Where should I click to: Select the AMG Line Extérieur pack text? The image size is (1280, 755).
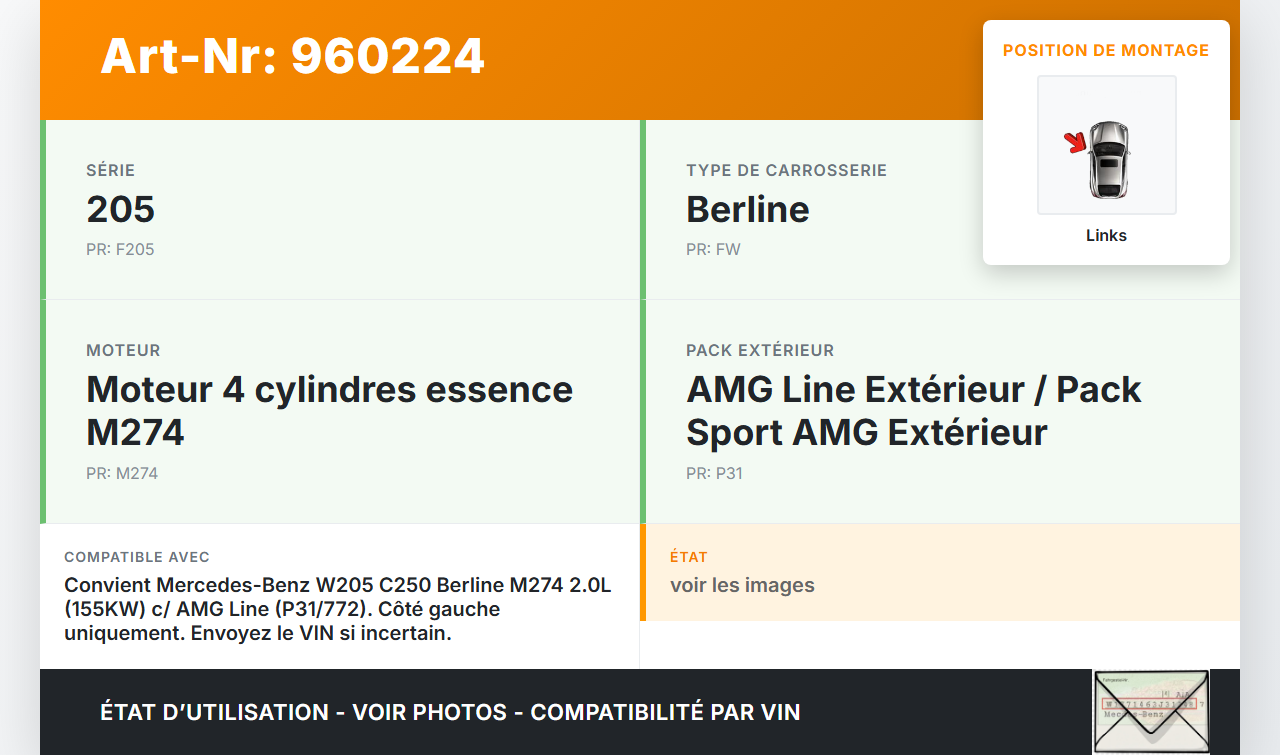[x=914, y=410]
